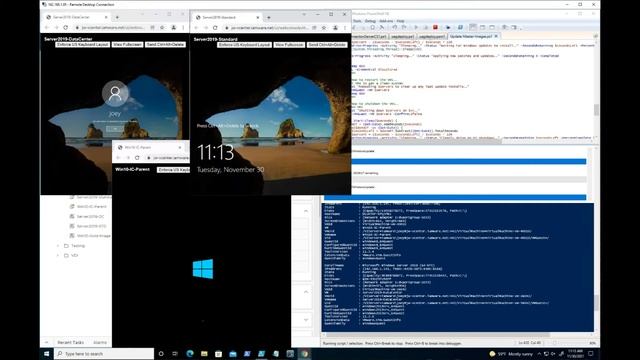Viewport: 640px width, 360px height.
Task: Open Chrome menu in Server2019-DataCenter window
Action: pos(183,27)
